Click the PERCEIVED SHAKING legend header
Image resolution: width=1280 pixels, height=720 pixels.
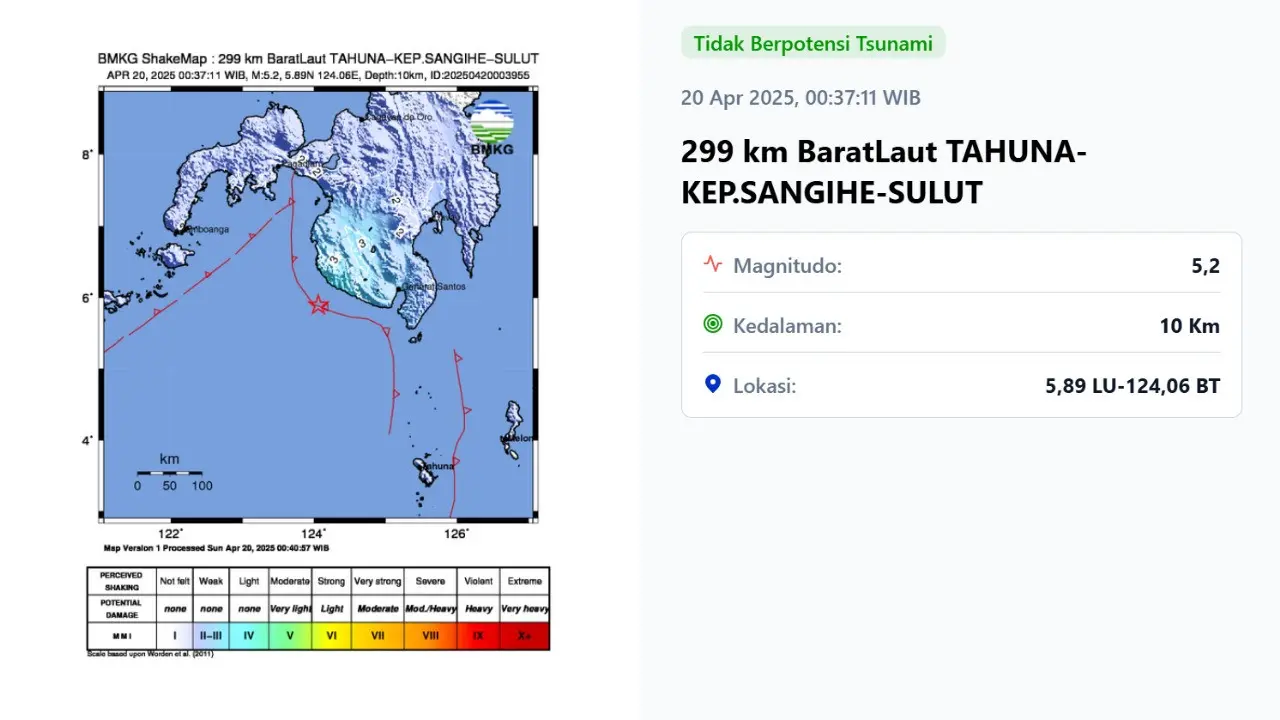(x=121, y=581)
